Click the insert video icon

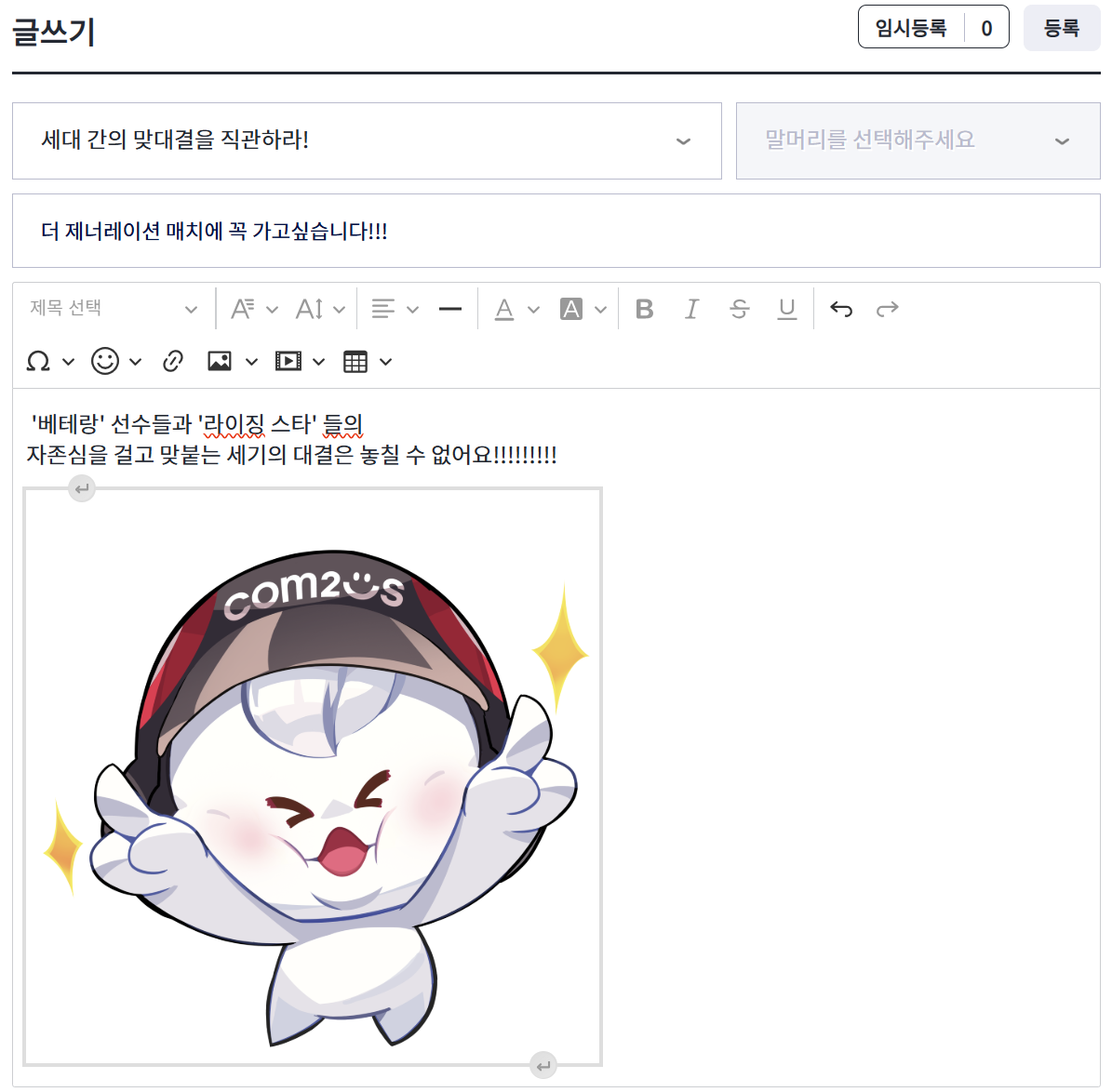[288, 361]
